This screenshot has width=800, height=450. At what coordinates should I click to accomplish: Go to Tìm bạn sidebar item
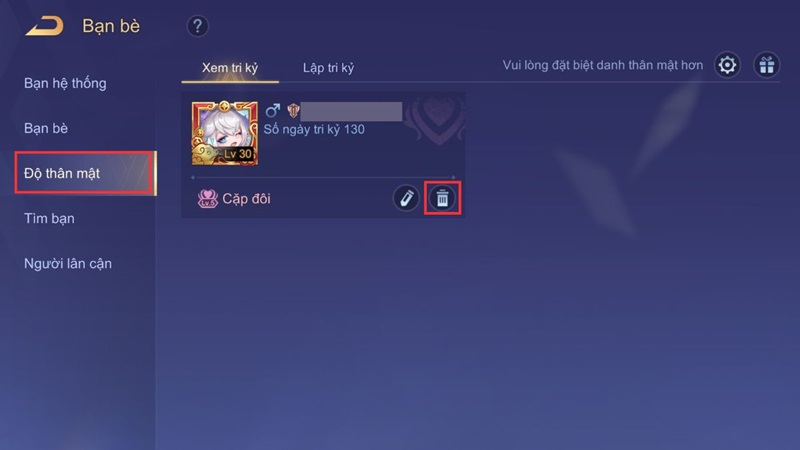(49, 218)
